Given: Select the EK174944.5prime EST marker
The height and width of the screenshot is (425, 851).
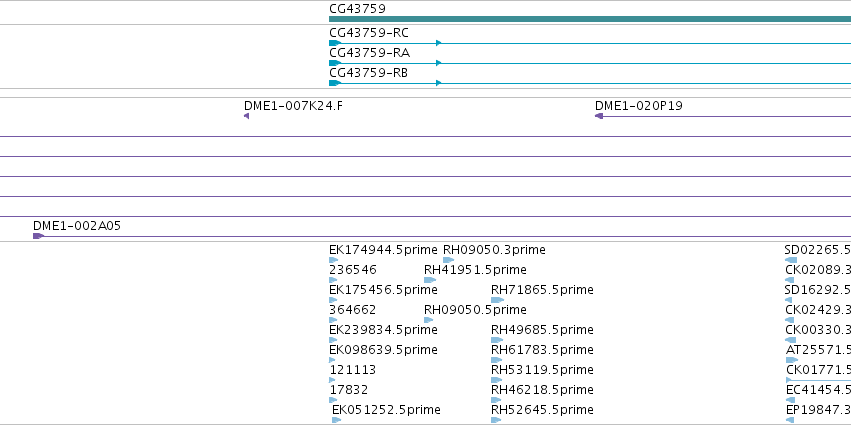Looking at the screenshot, I should point(333,260).
